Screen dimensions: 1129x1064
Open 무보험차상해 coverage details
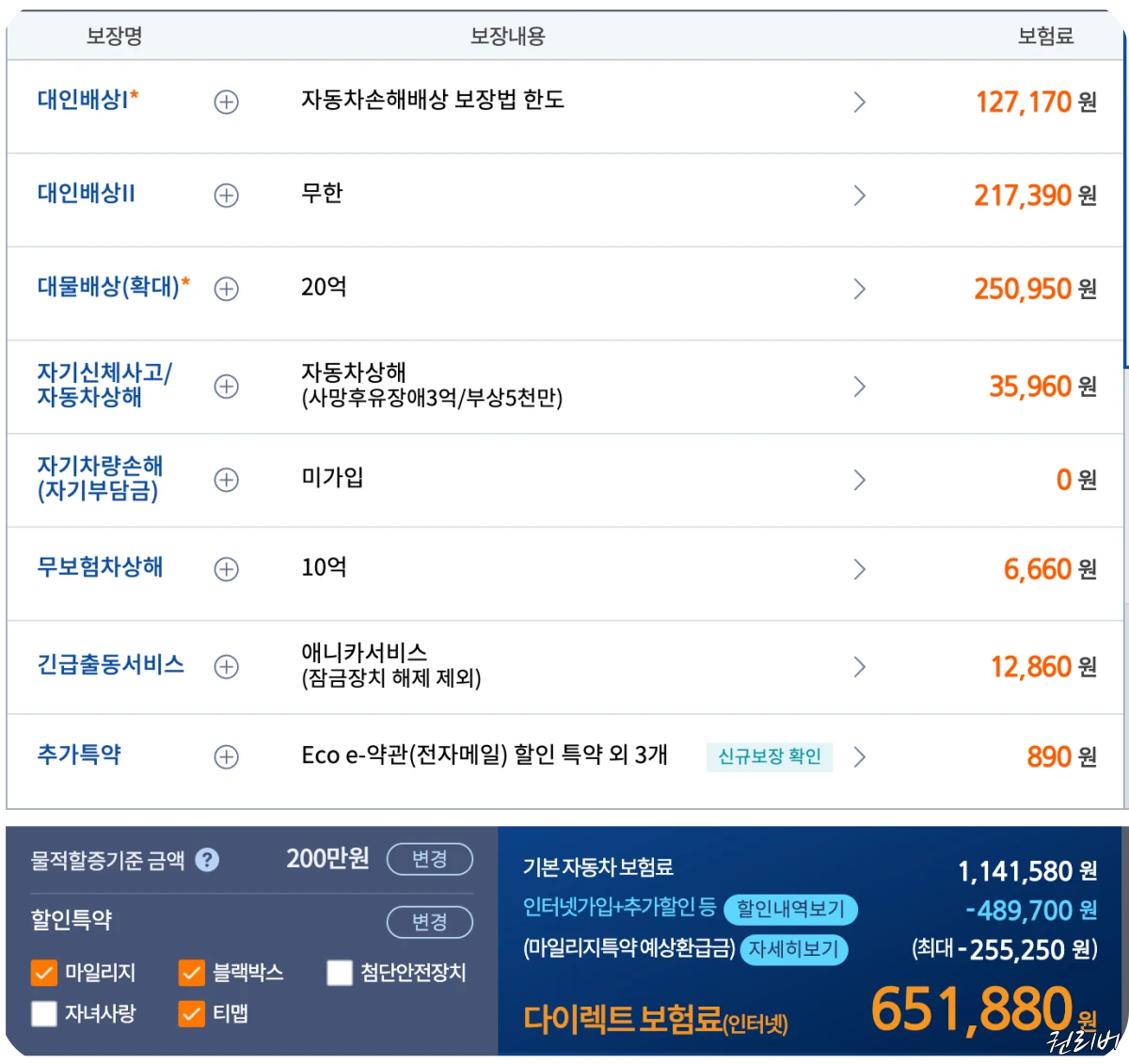coord(226,569)
